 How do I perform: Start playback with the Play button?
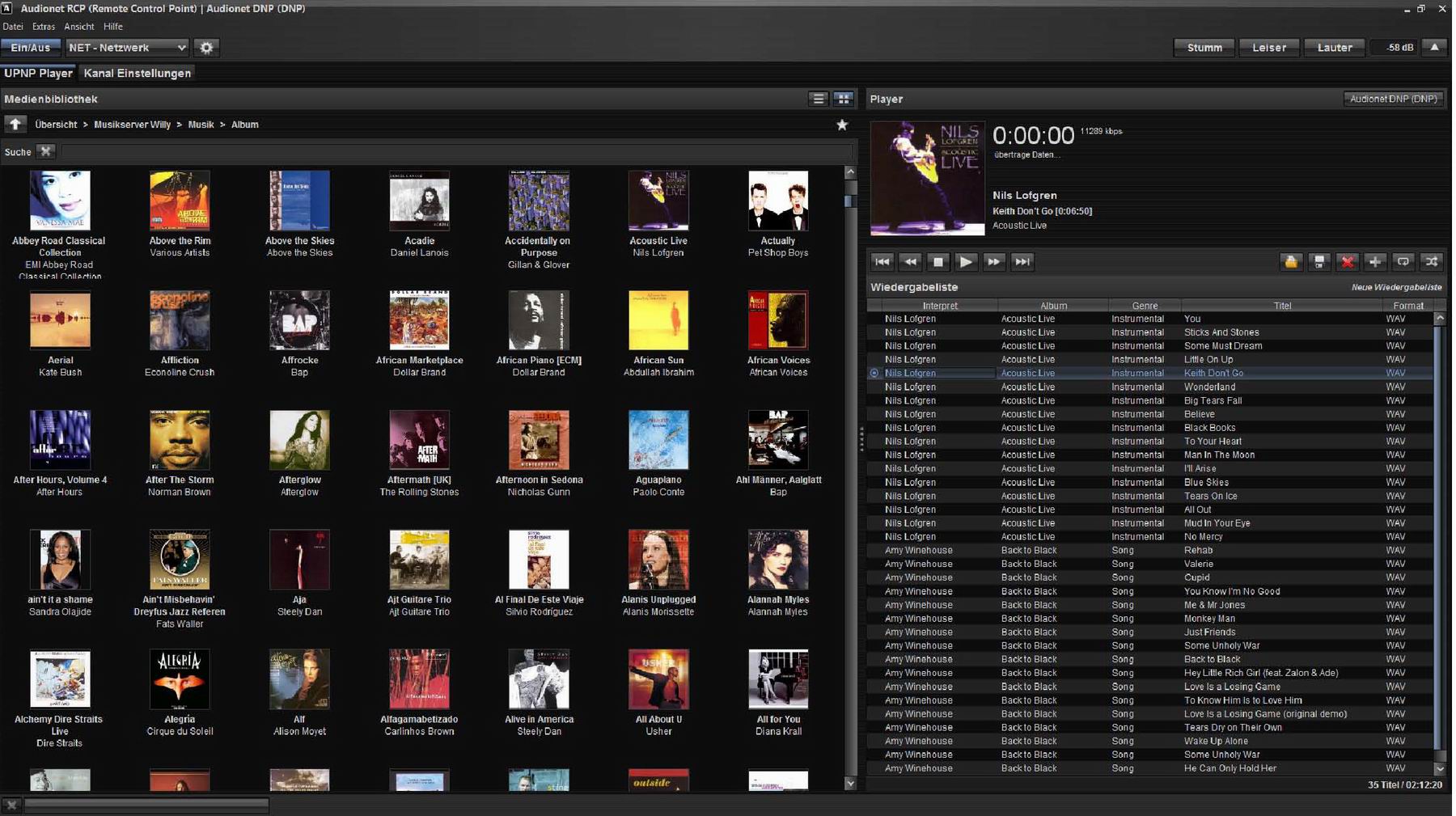pyautogui.click(x=966, y=261)
